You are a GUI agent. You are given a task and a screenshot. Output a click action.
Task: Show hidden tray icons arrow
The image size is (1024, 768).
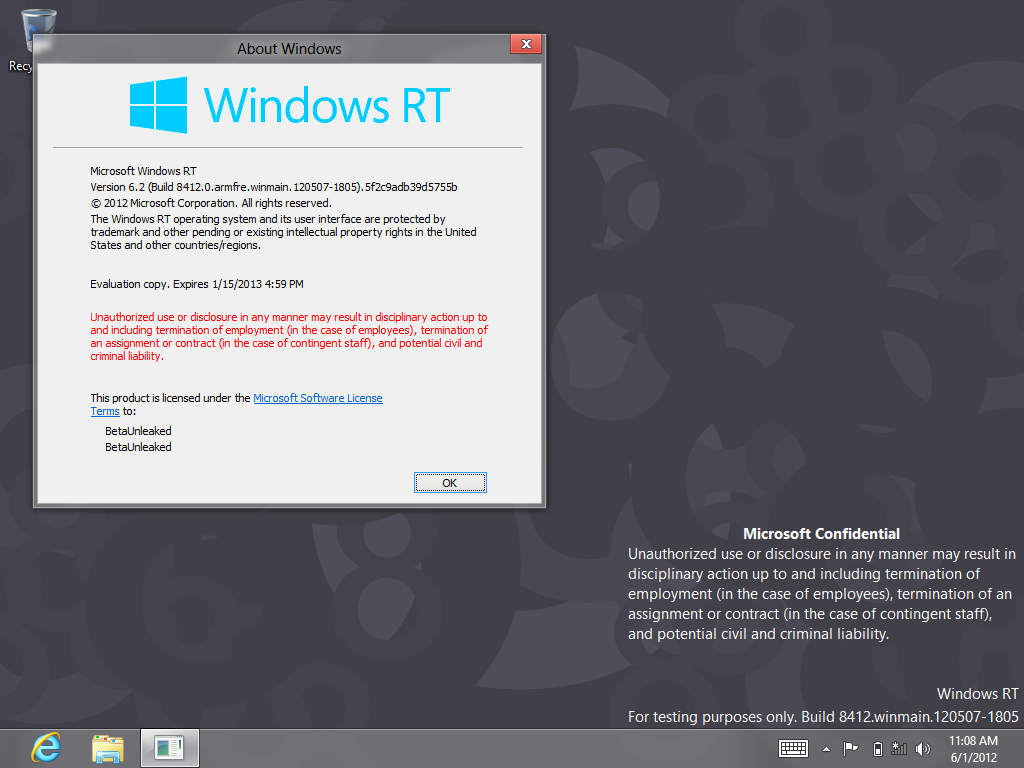(x=826, y=749)
